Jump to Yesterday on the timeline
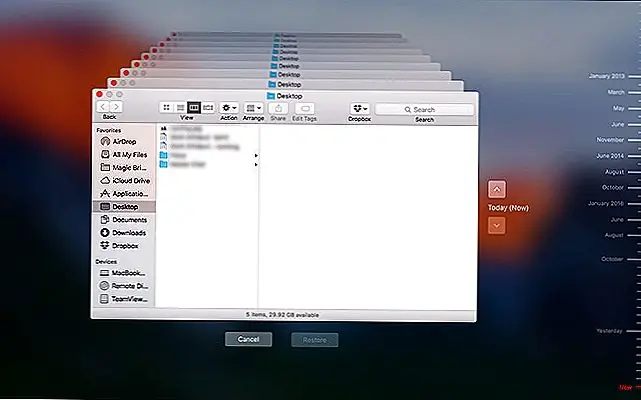 coord(609,331)
